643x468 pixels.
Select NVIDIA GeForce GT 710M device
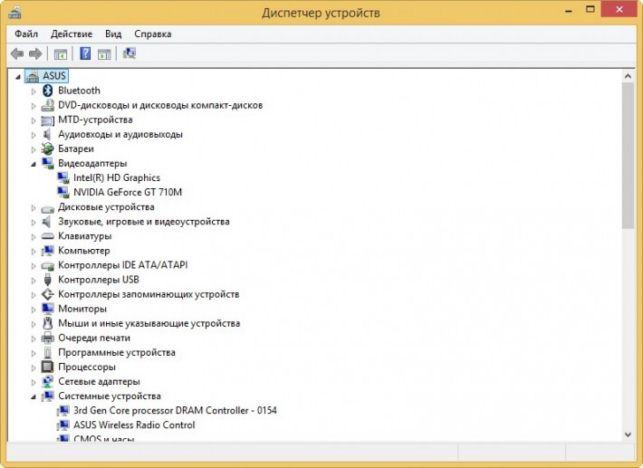coord(128,192)
